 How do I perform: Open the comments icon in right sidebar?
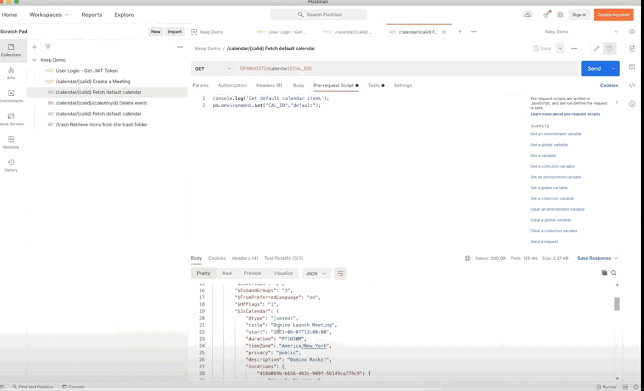point(632,67)
